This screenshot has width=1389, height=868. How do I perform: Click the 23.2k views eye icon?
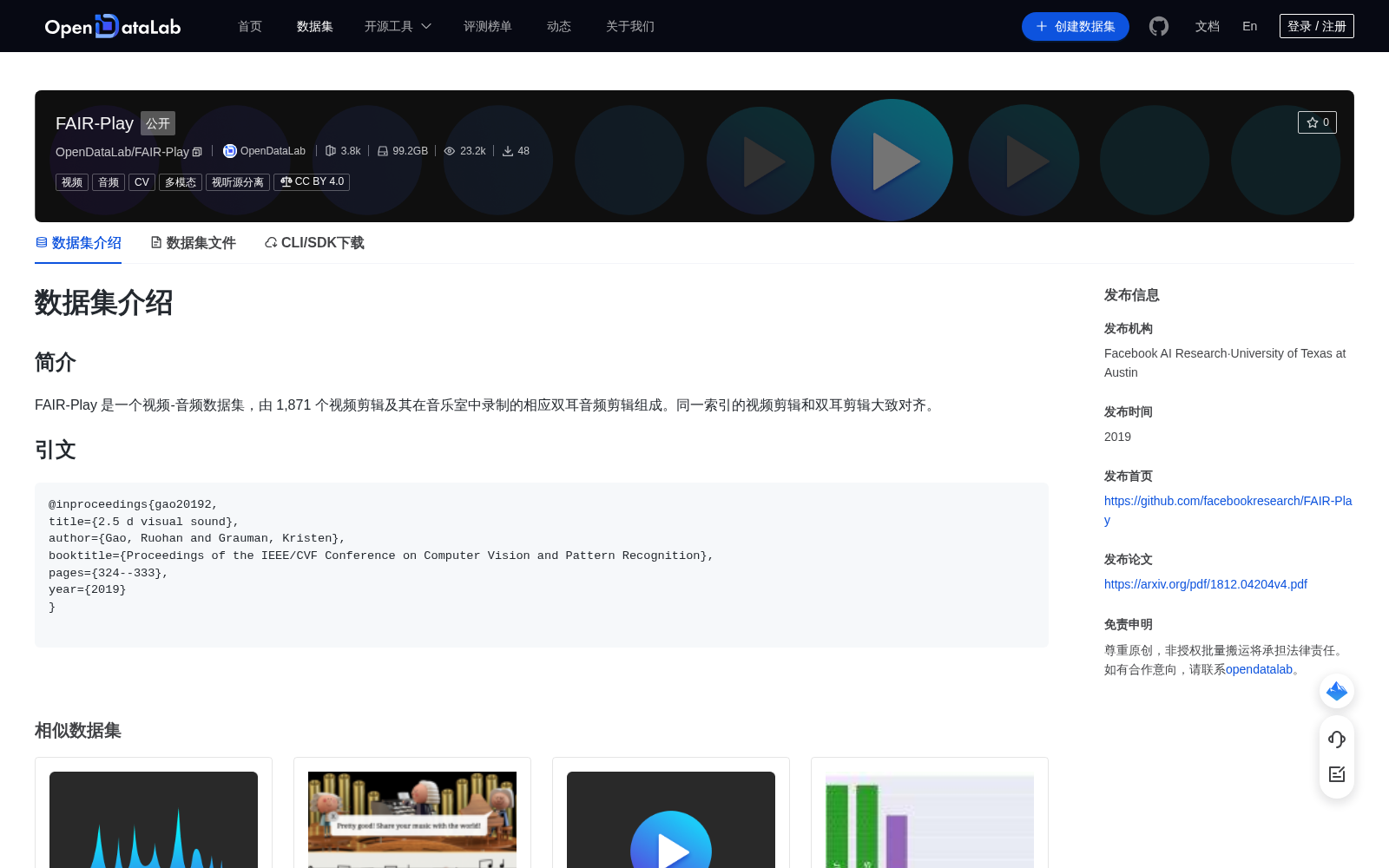pyautogui.click(x=450, y=151)
